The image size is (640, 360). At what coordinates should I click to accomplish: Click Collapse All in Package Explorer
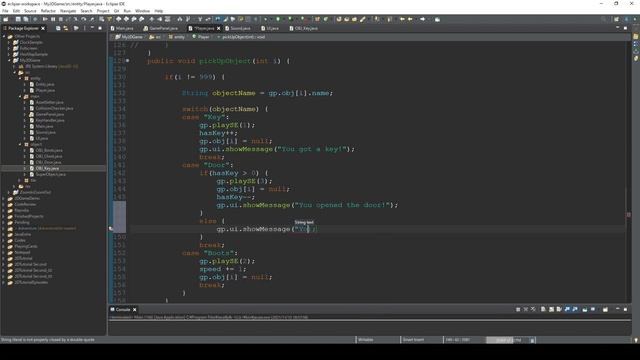(x=58, y=28)
